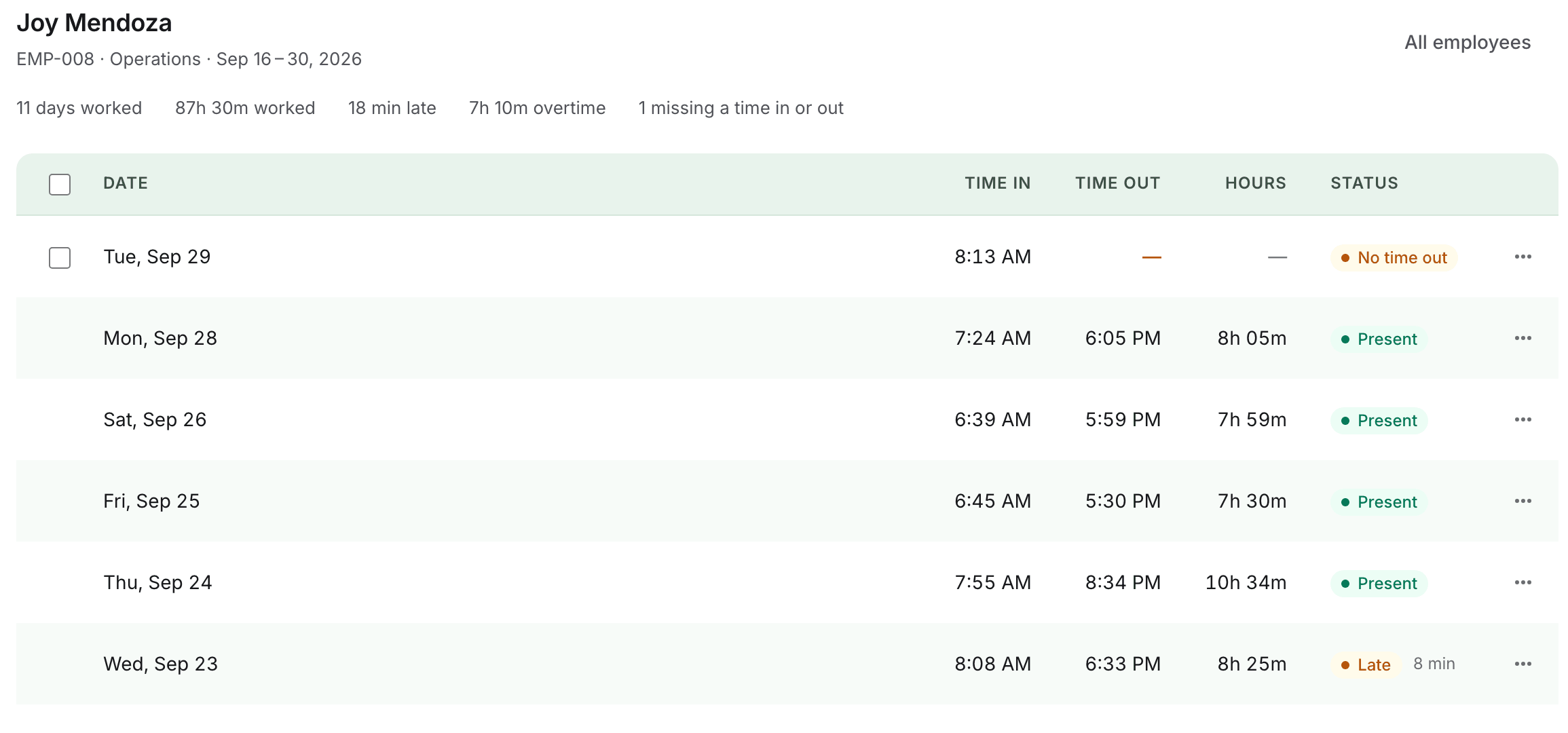
Task: Sort by the STATUS column header
Action: pos(1364,183)
